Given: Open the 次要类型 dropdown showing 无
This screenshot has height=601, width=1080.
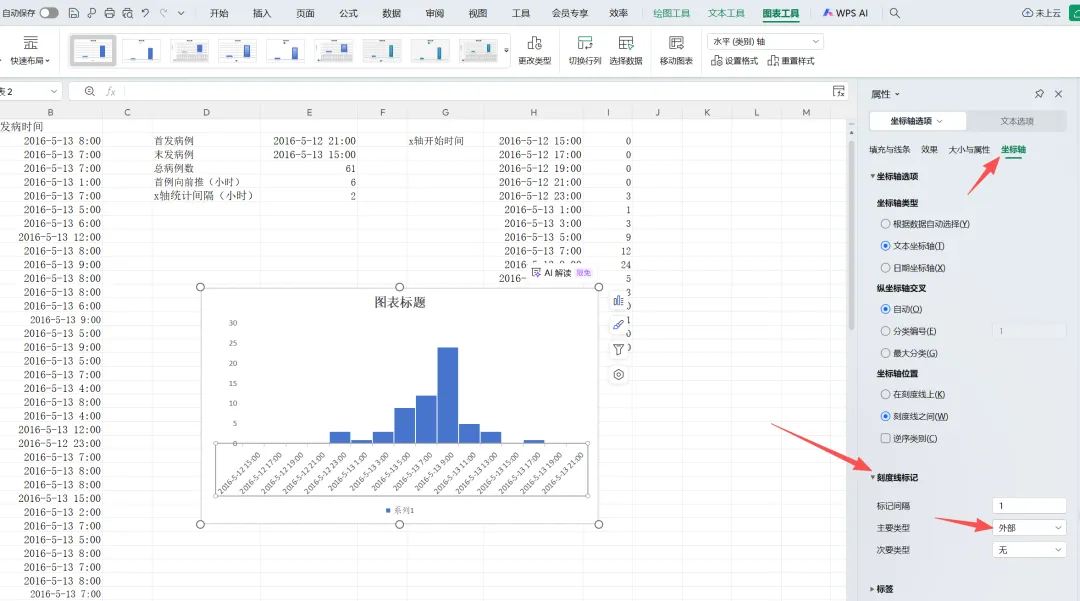Looking at the screenshot, I should click(1029, 550).
